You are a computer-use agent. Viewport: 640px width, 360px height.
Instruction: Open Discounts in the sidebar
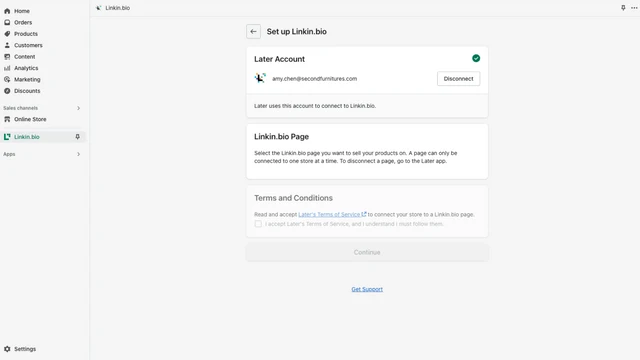coord(27,91)
